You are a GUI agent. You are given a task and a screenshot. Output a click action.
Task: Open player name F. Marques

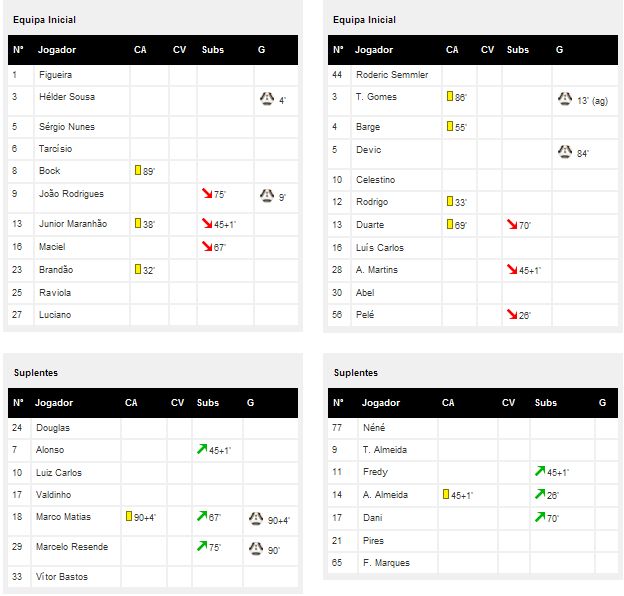386,563
